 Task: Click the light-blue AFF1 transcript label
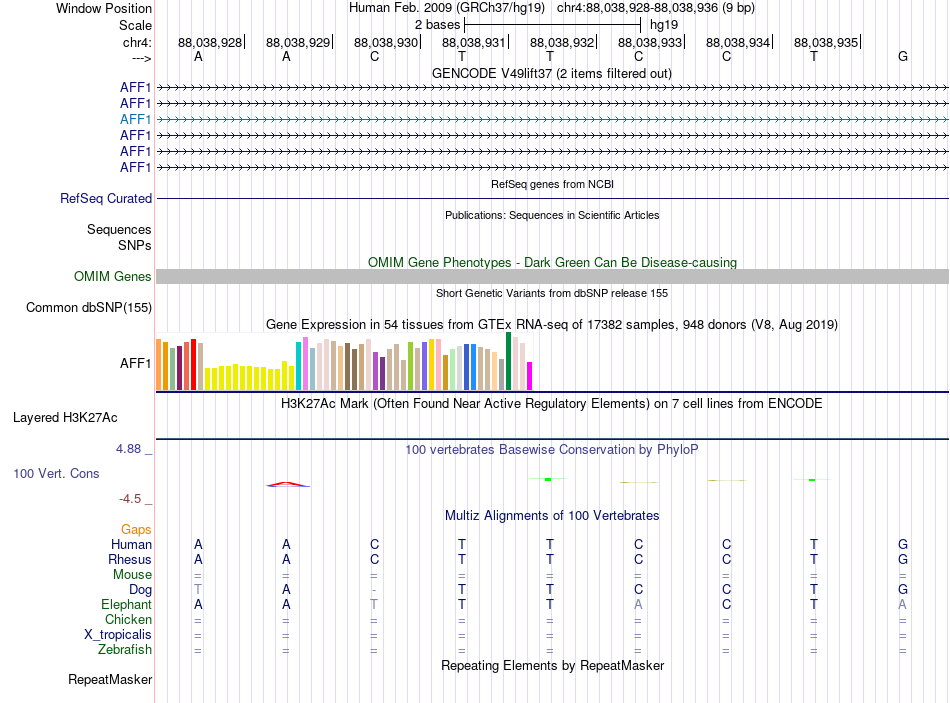(135, 119)
